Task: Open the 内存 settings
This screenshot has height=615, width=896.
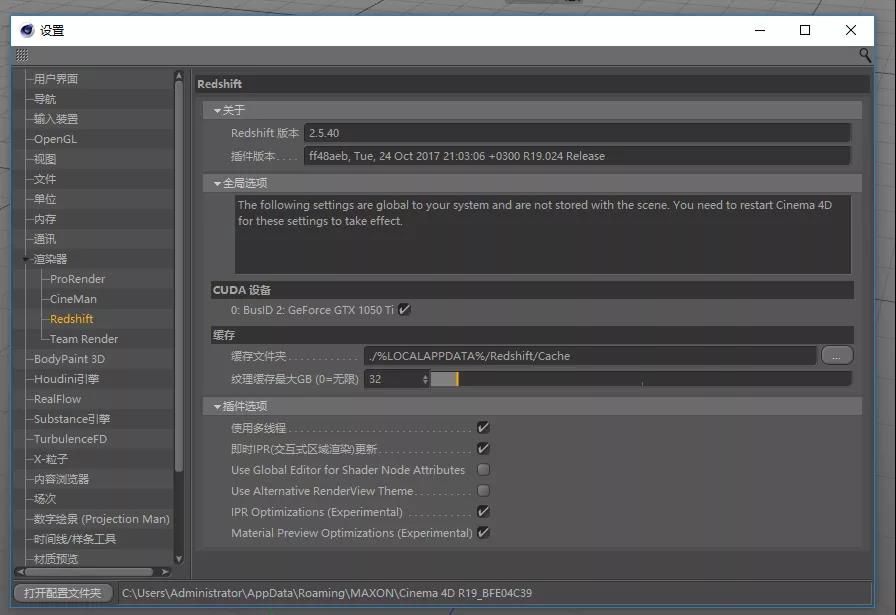Action: [45, 219]
